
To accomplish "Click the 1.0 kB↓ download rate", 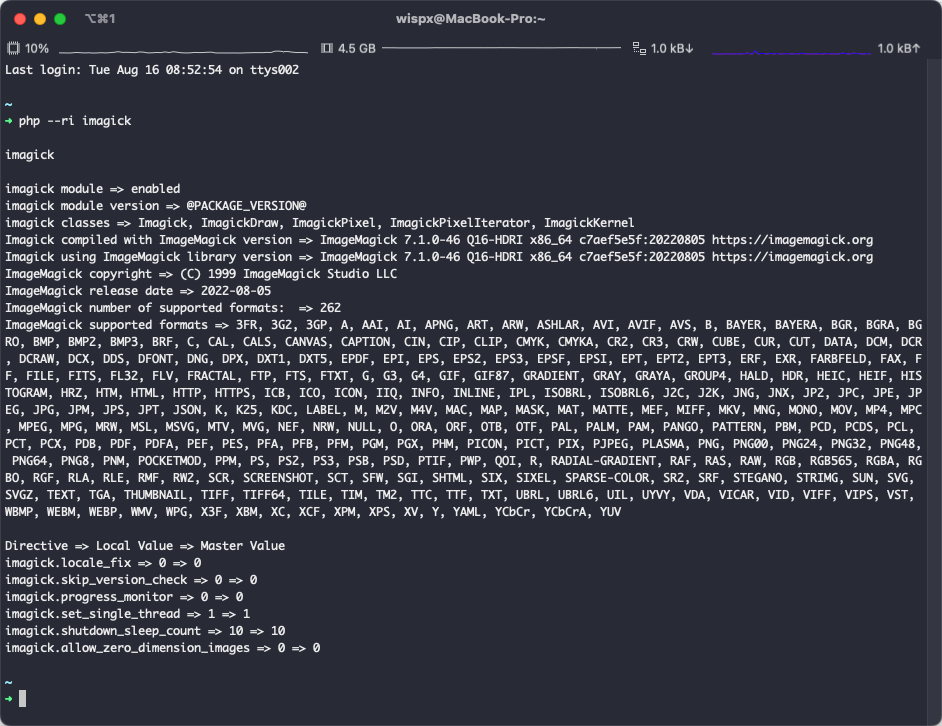I will coord(672,48).
